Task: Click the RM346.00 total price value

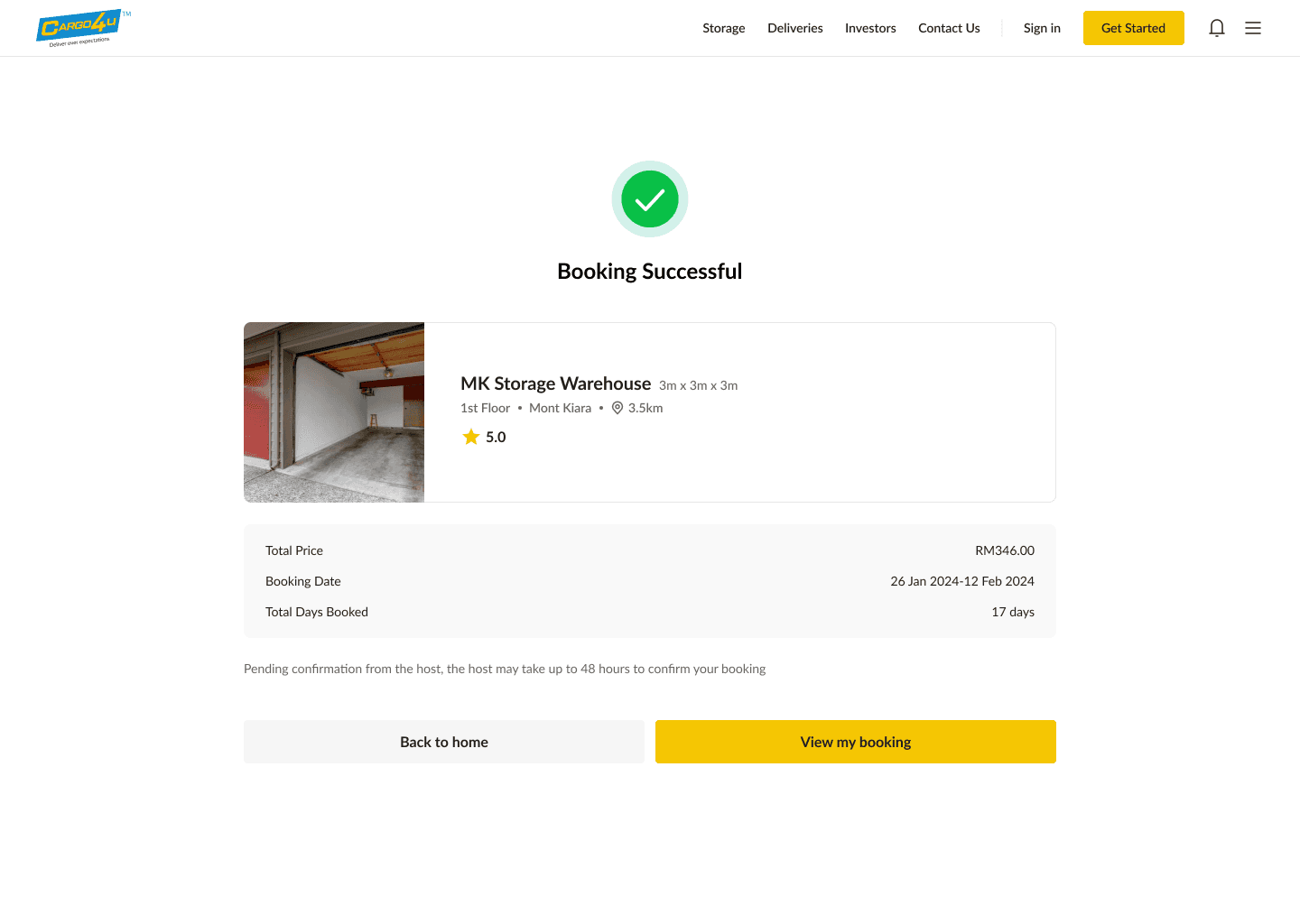Action: click(1005, 550)
